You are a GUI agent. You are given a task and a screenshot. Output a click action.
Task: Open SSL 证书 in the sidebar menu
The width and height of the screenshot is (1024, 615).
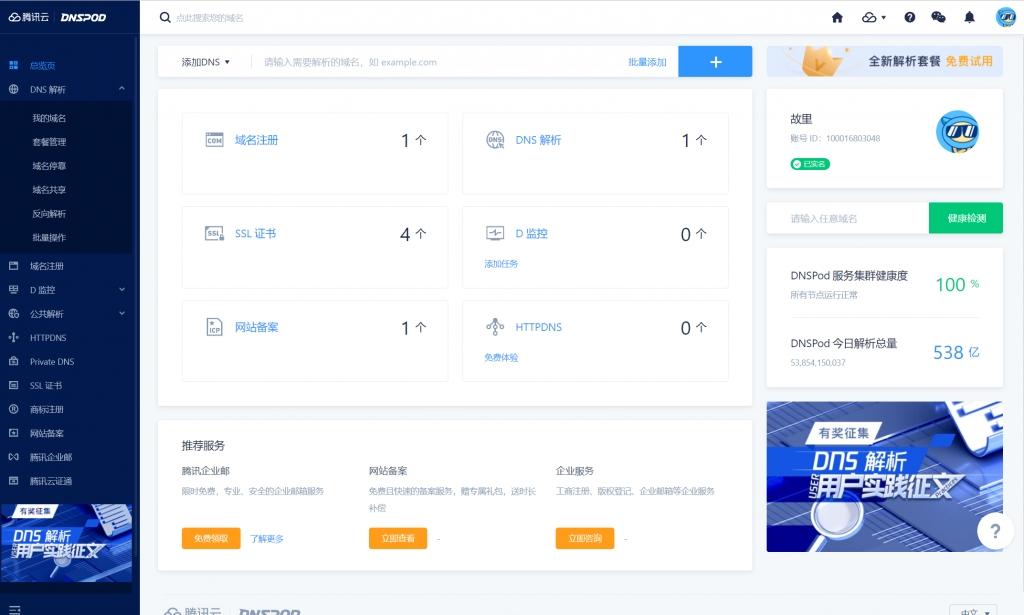(x=46, y=385)
